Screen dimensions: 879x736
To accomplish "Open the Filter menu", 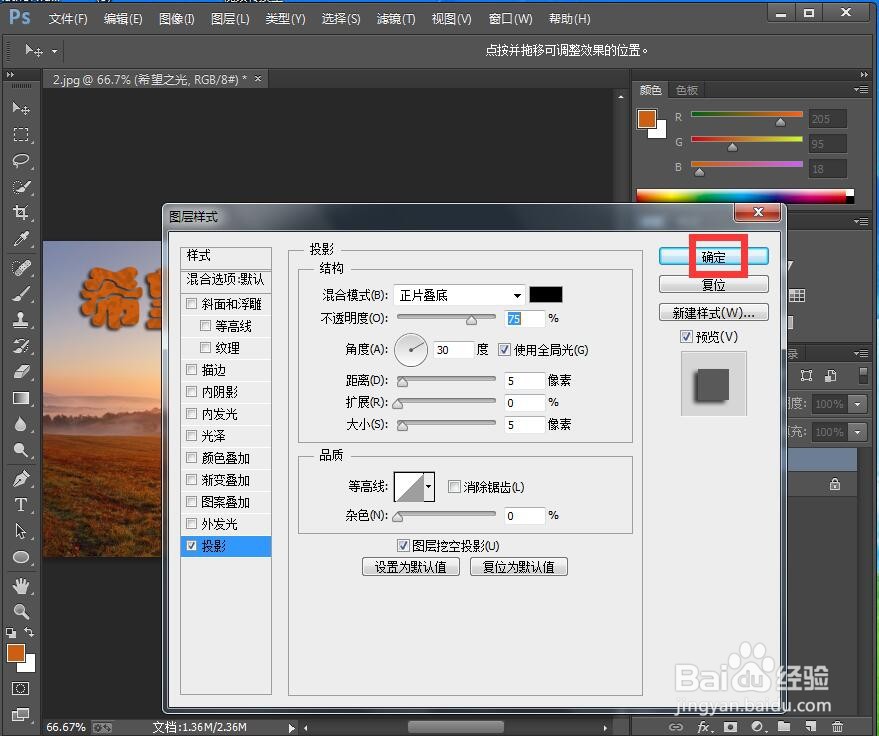I will tap(395, 17).
